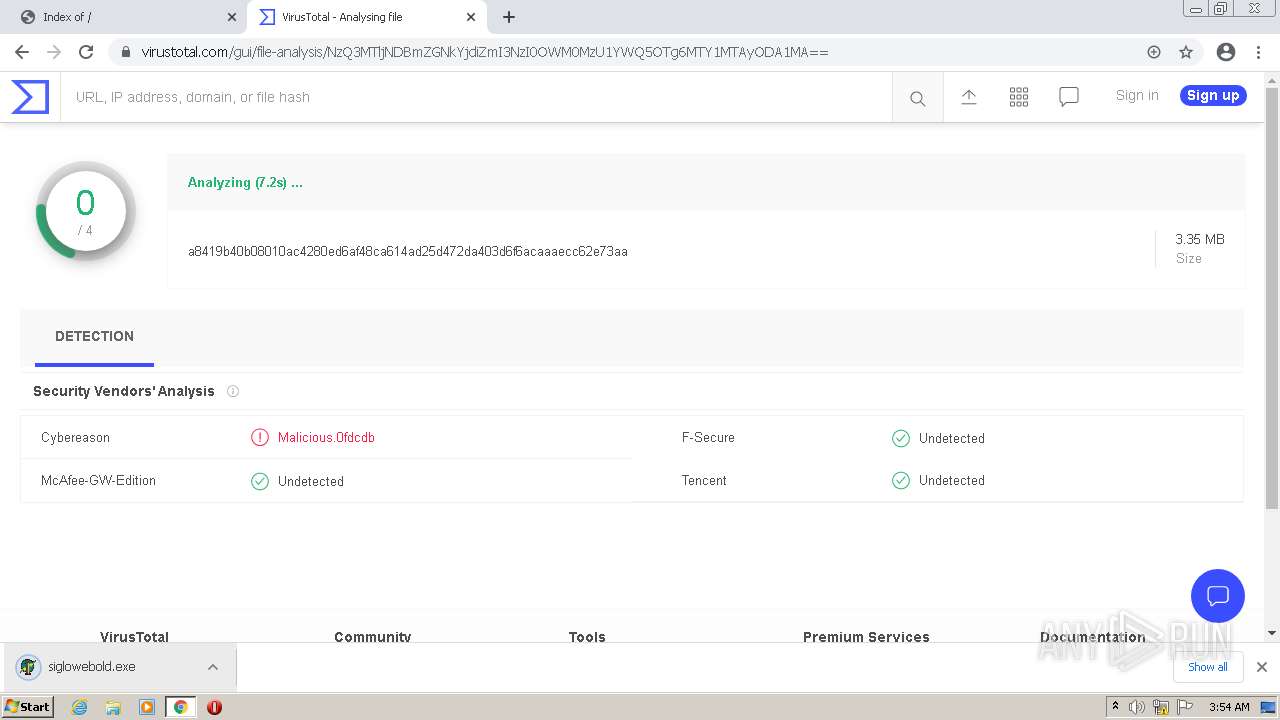The image size is (1280, 720).
Task: Close the downloads bar
Action: [x=1261, y=667]
